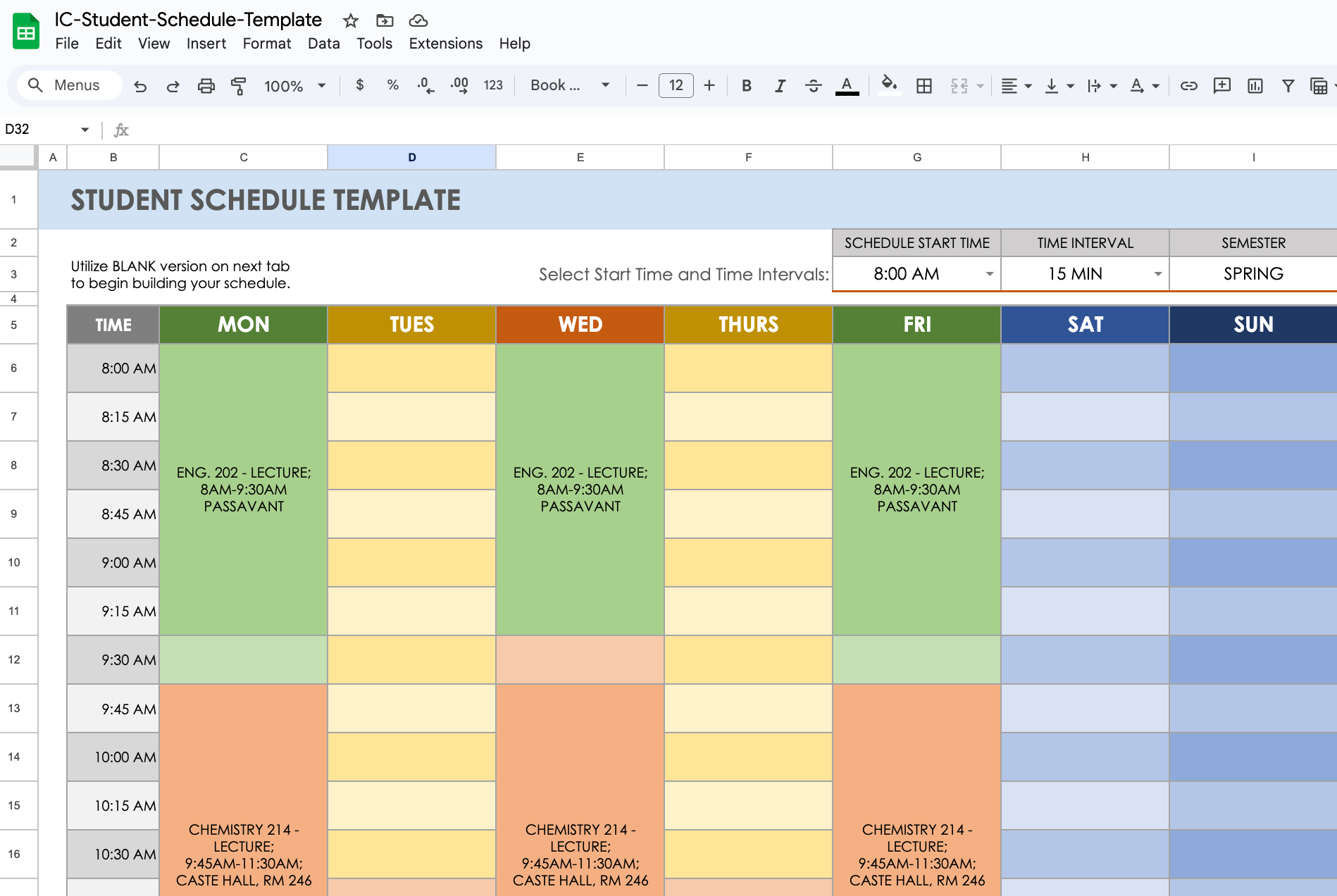Open the TIME INTERVAL dropdown
1337x896 pixels.
[x=1156, y=274]
